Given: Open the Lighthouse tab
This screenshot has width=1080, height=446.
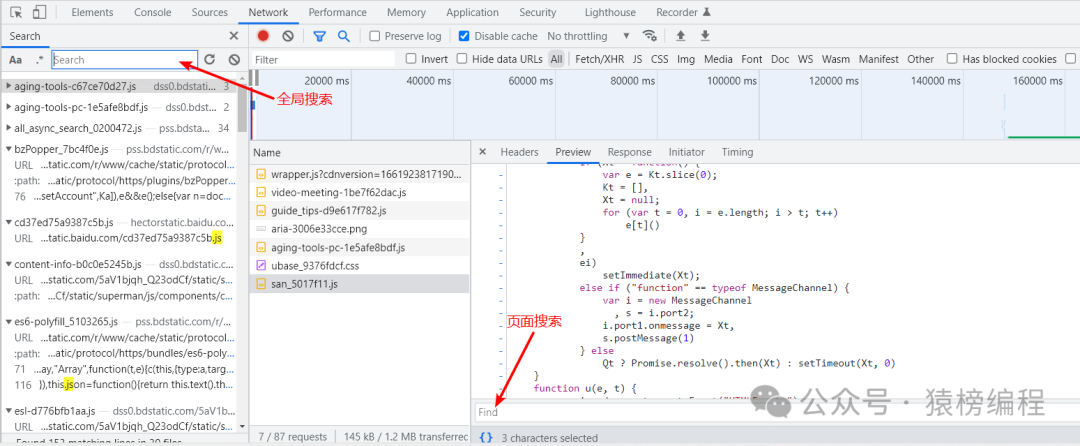Looking at the screenshot, I should coord(610,12).
